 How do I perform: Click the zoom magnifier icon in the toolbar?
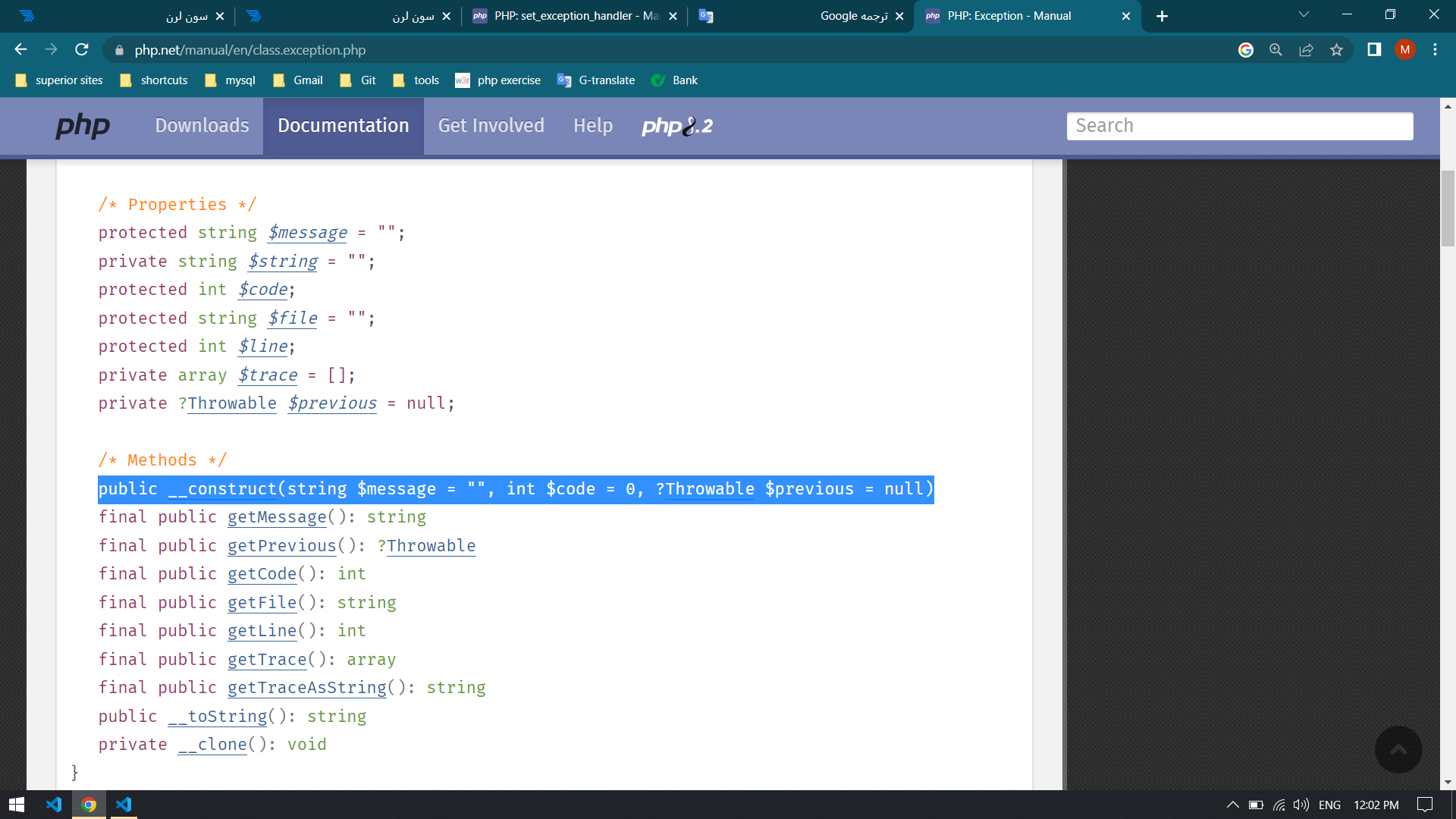pyautogui.click(x=1276, y=50)
